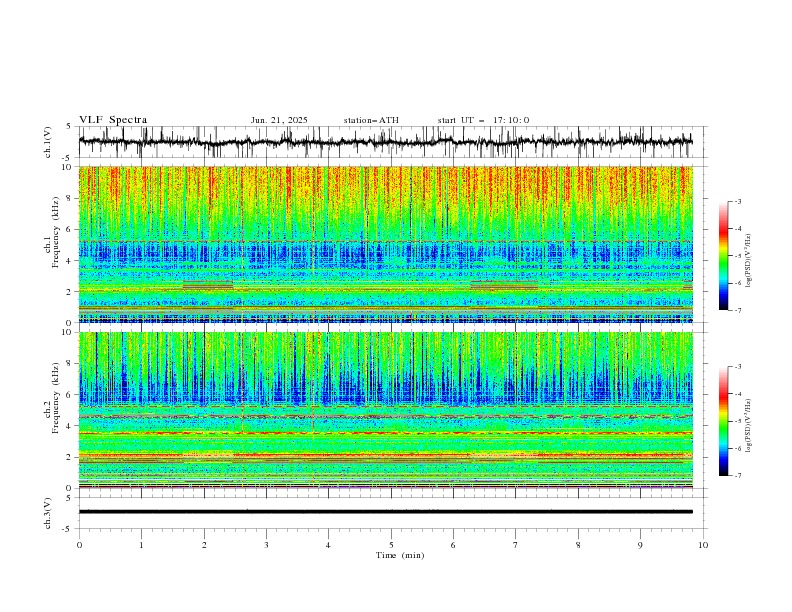This screenshot has width=792, height=612.
Task: Click the ch.1 spectrogram plot
Action: point(385,244)
